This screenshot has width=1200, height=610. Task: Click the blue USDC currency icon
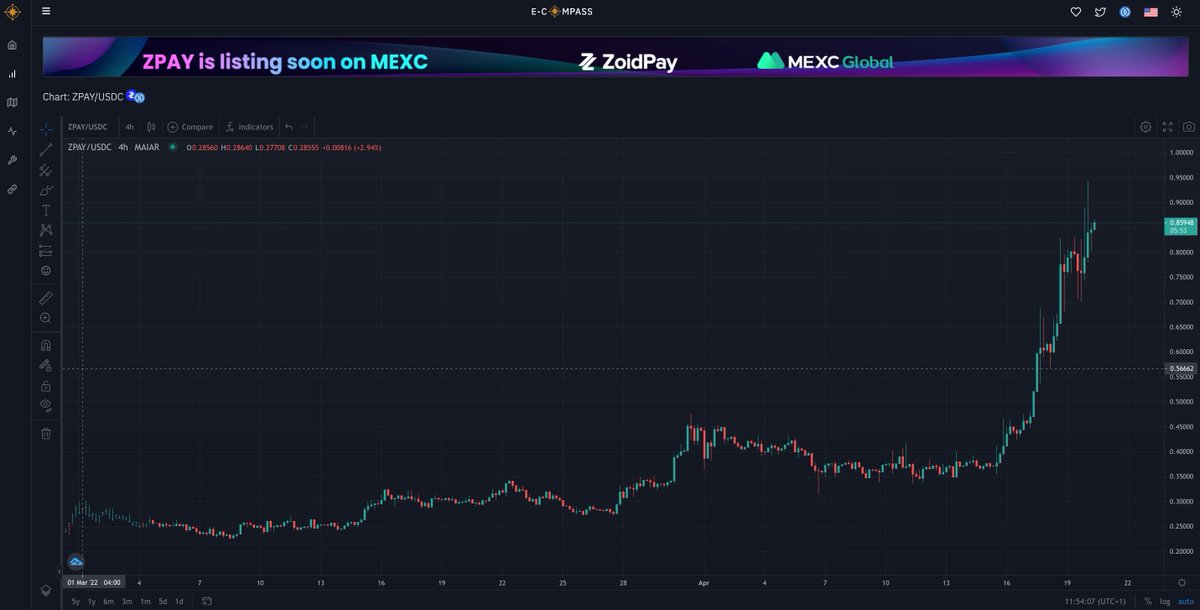pos(1125,12)
